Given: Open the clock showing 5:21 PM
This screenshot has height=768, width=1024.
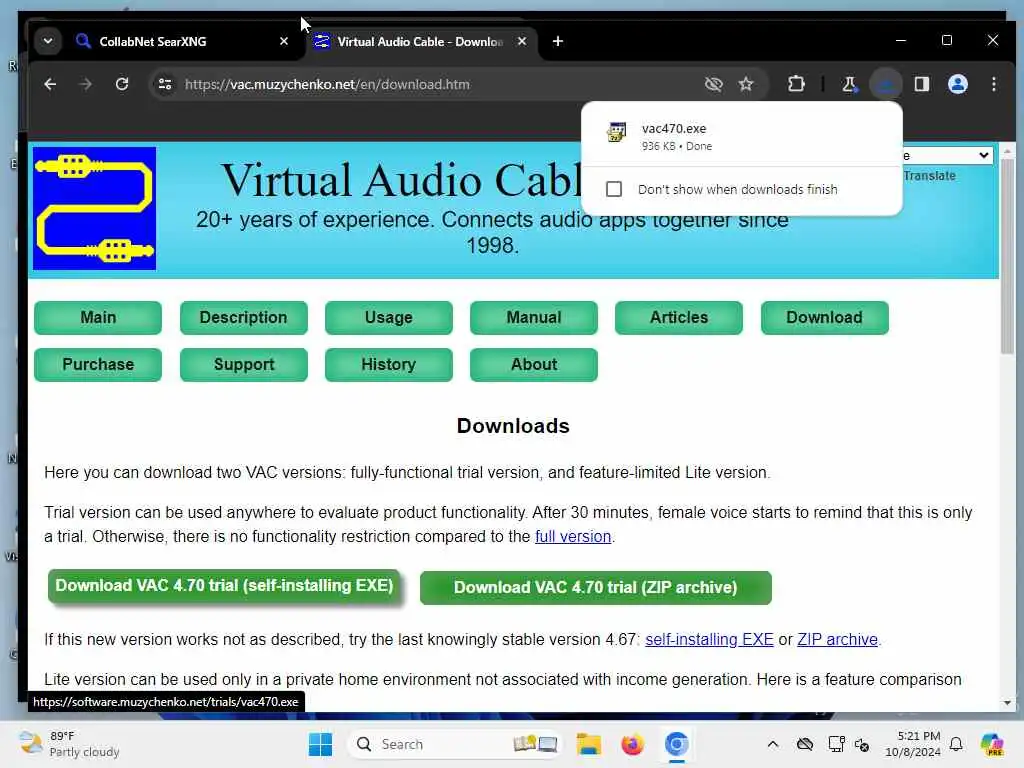Looking at the screenshot, I should tap(912, 744).
